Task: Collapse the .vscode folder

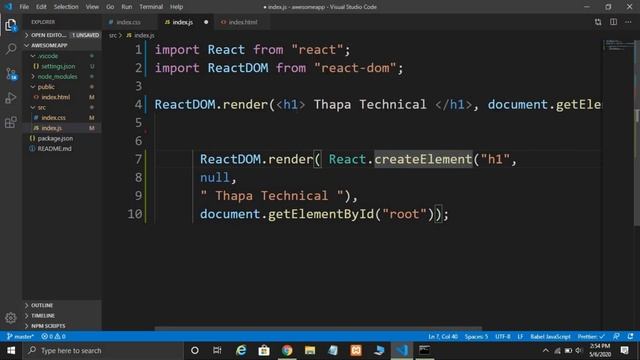Action: [x=62, y=56]
